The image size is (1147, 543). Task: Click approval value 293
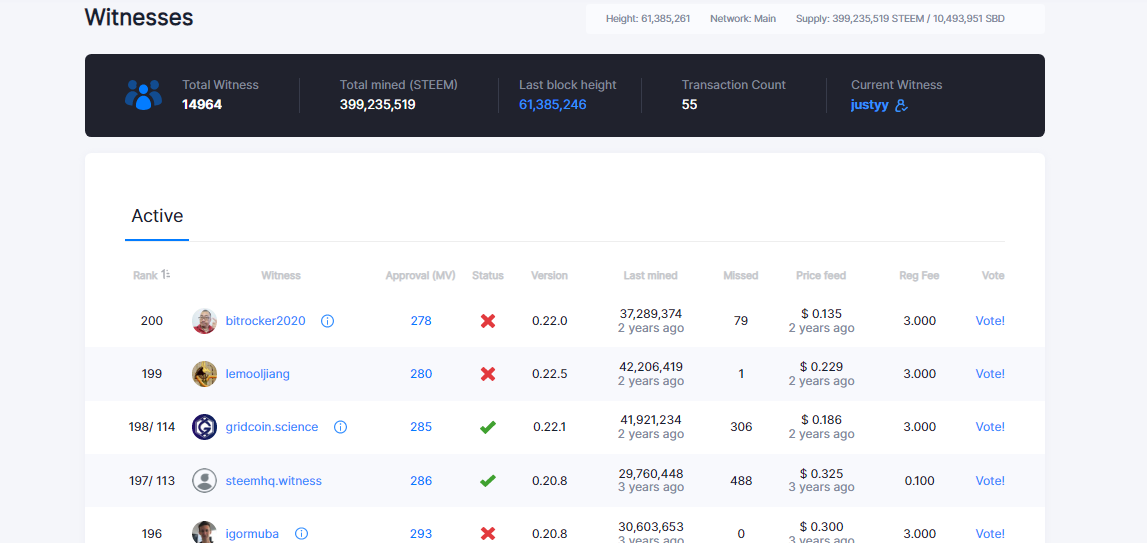click(x=421, y=533)
